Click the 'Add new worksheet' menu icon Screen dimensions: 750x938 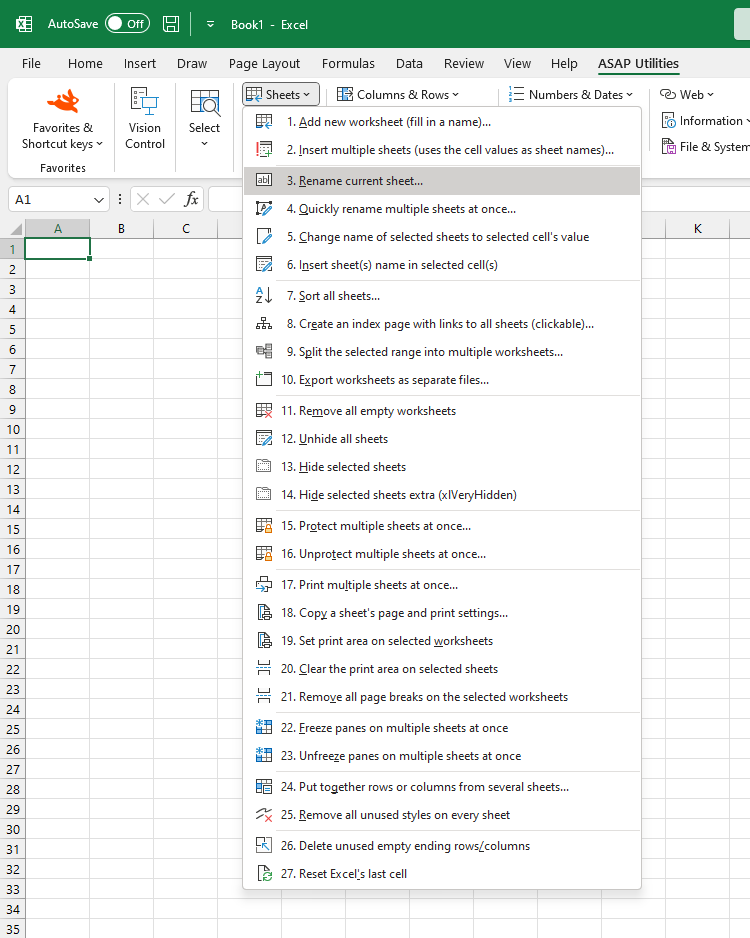click(x=264, y=122)
